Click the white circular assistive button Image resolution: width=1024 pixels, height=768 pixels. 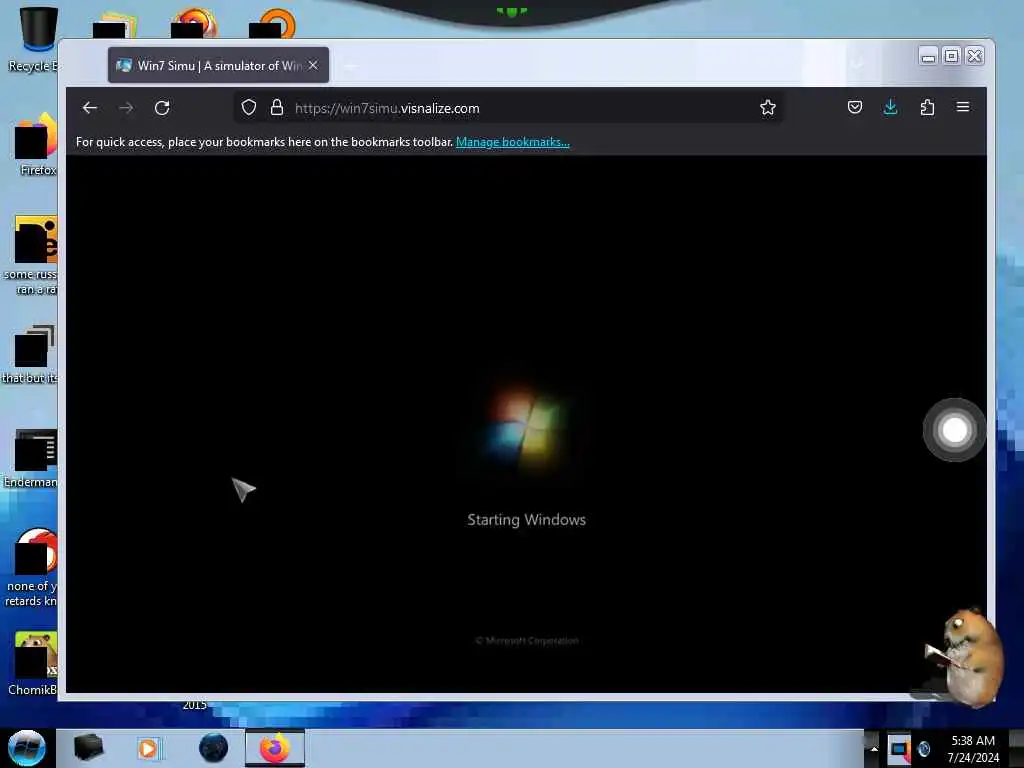[x=954, y=430]
